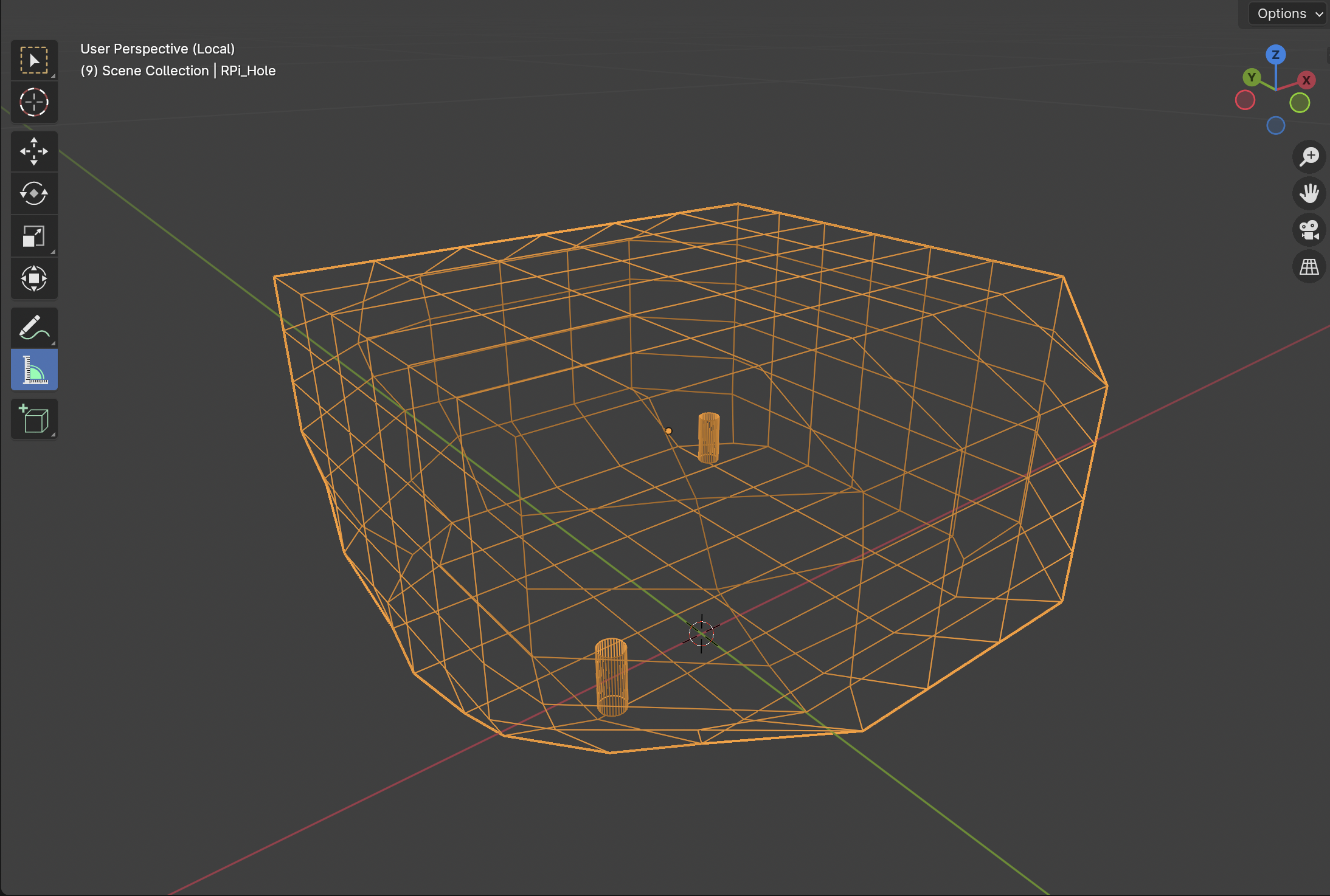Pan the view with the hand icon
This screenshot has width=1330, height=896.
point(1308,193)
